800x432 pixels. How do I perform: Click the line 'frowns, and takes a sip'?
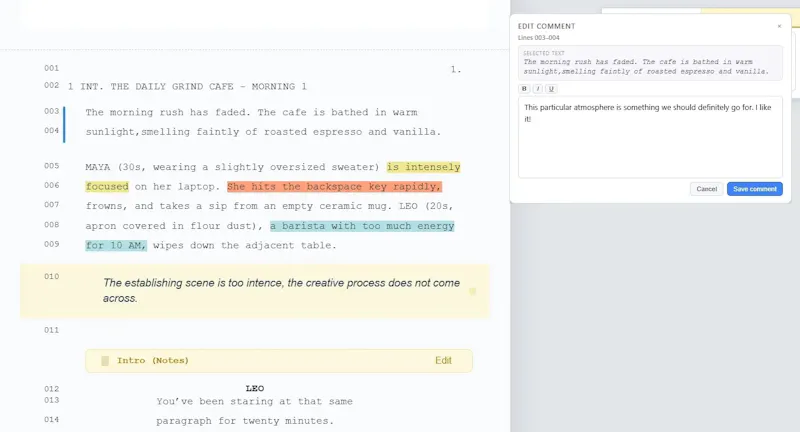pyautogui.click(x=269, y=206)
